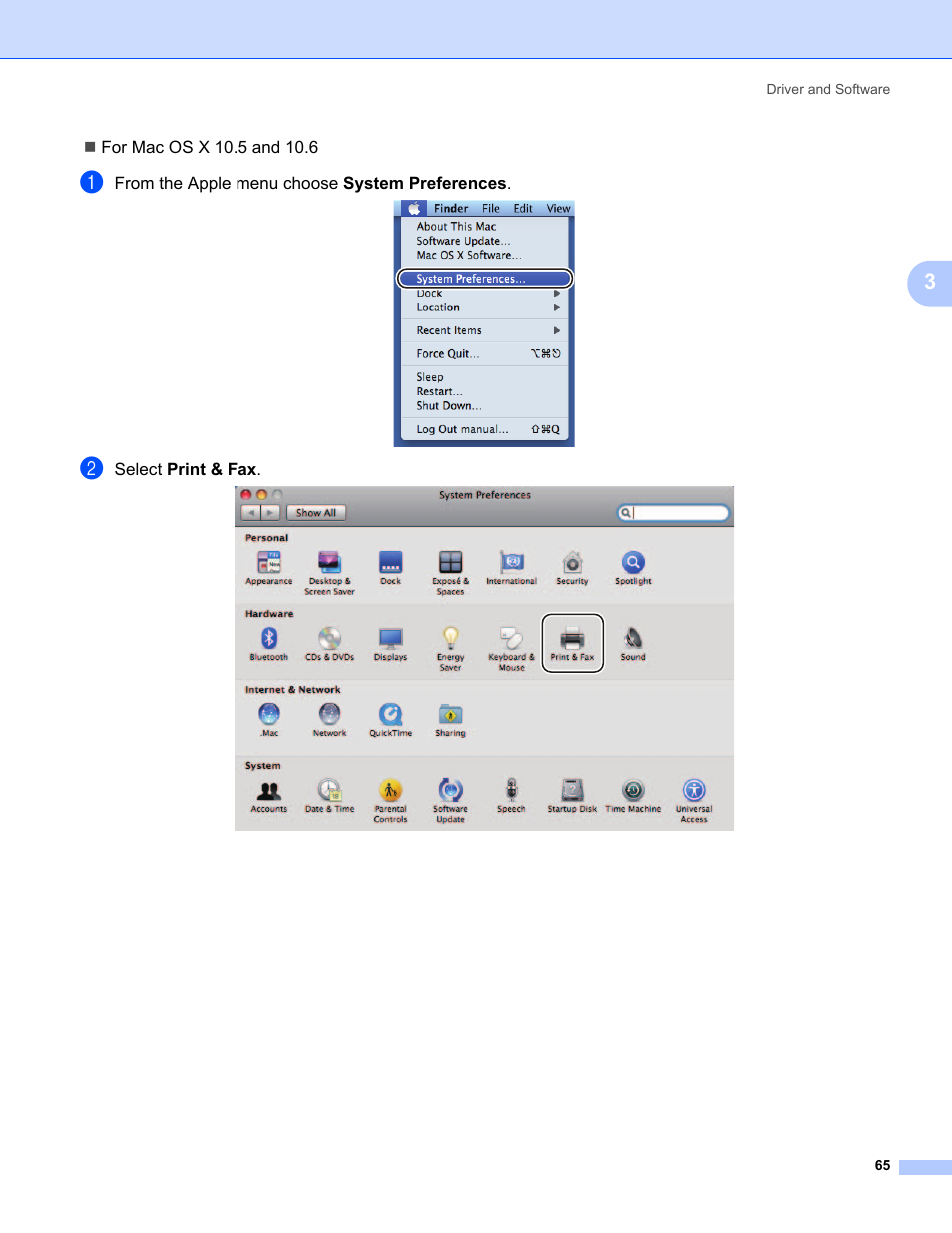Click the Show All button
The height and width of the screenshot is (1233, 952).
315,513
